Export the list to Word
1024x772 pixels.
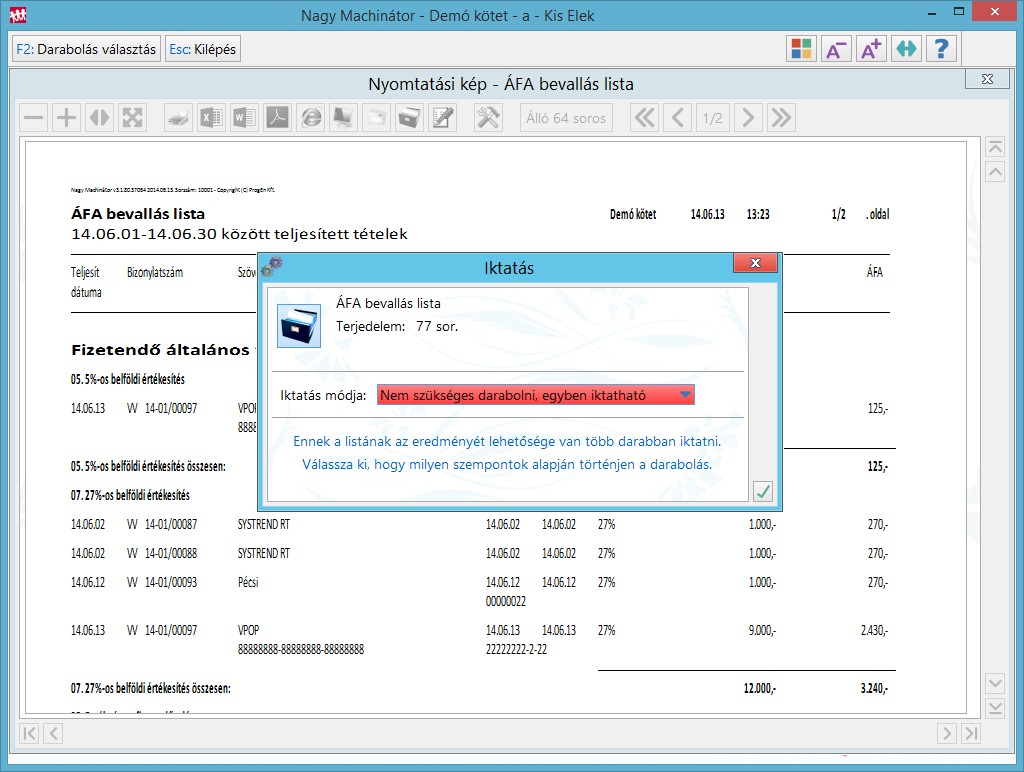[x=244, y=118]
